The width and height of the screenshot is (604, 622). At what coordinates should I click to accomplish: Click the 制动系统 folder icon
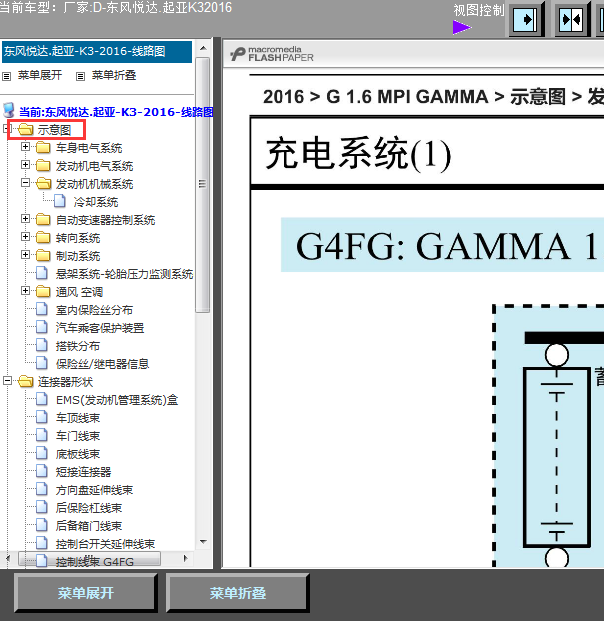coord(43,255)
